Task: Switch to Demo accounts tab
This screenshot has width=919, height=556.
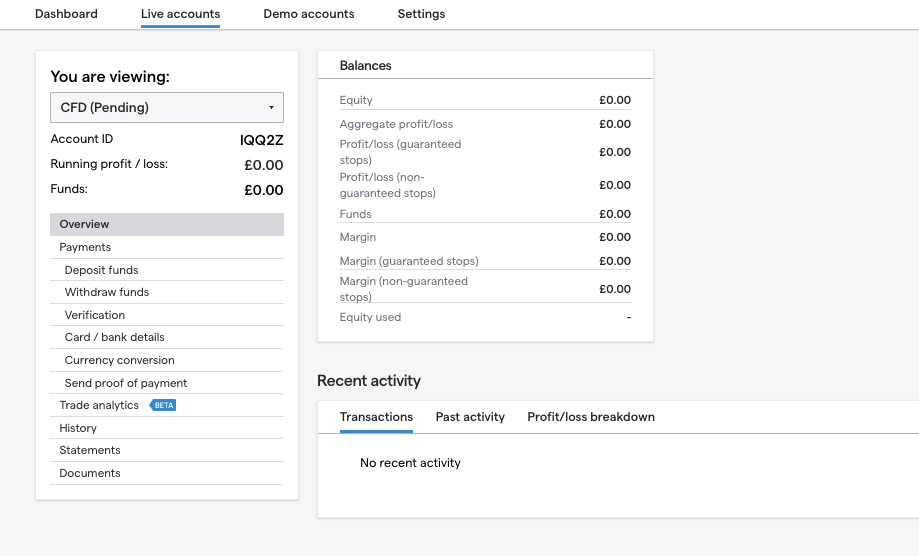Action: click(x=309, y=14)
